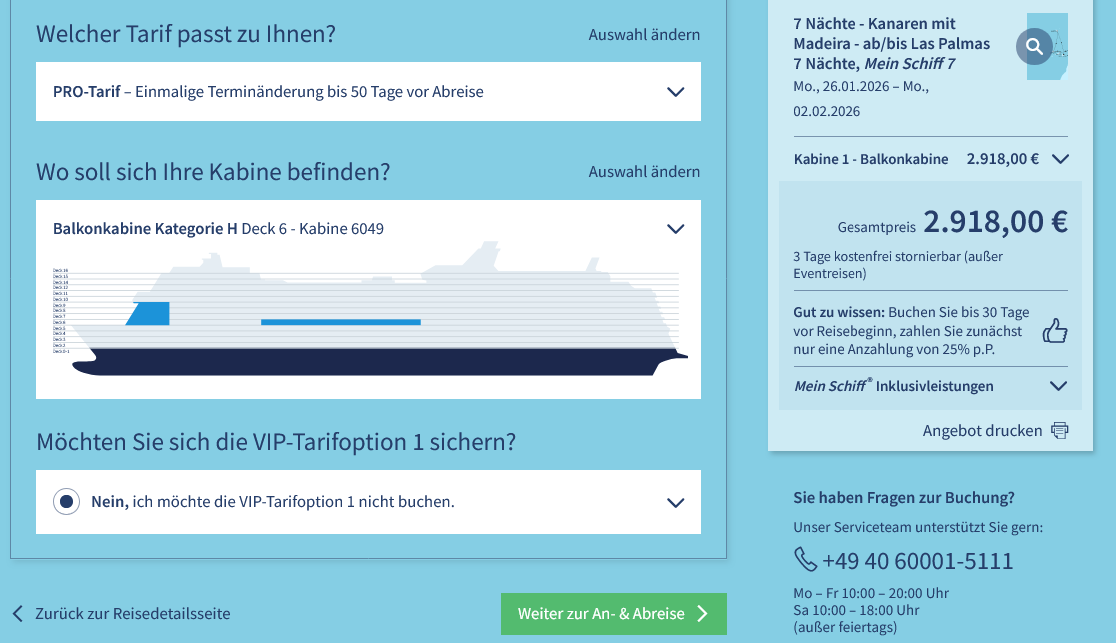Click 'Auswahl ändern' for the Kabine location

coord(644,172)
